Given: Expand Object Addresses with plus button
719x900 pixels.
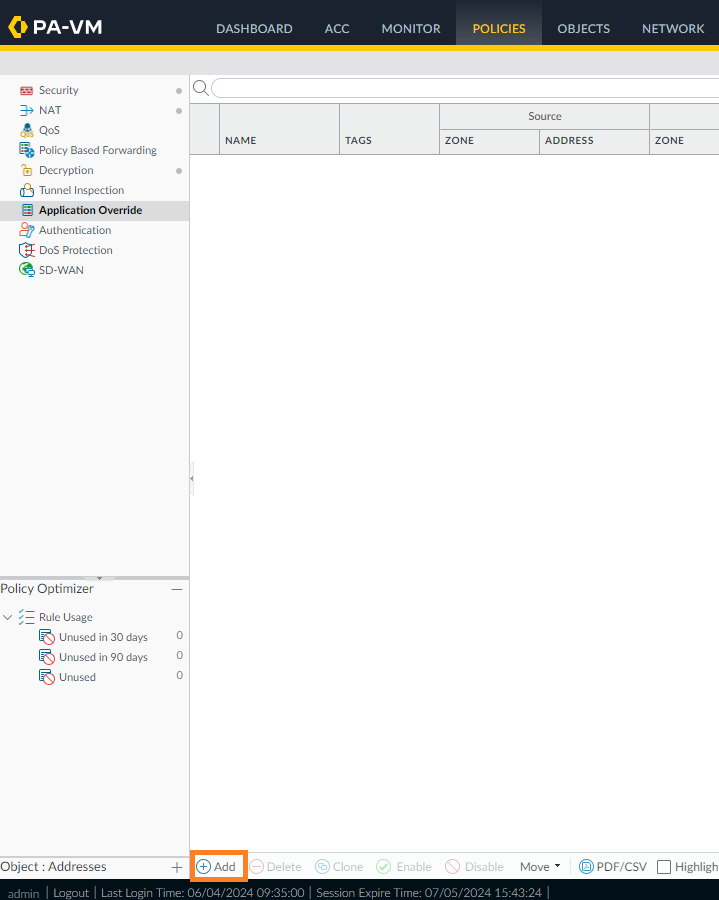Looking at the screenshot, I should 177,867.
